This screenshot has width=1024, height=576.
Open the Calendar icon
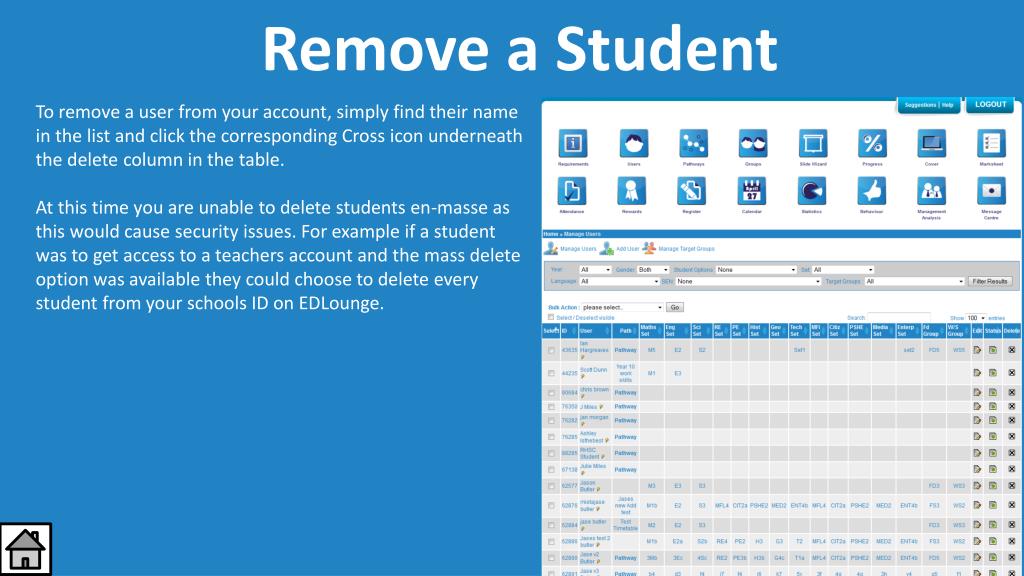[752, 191]
